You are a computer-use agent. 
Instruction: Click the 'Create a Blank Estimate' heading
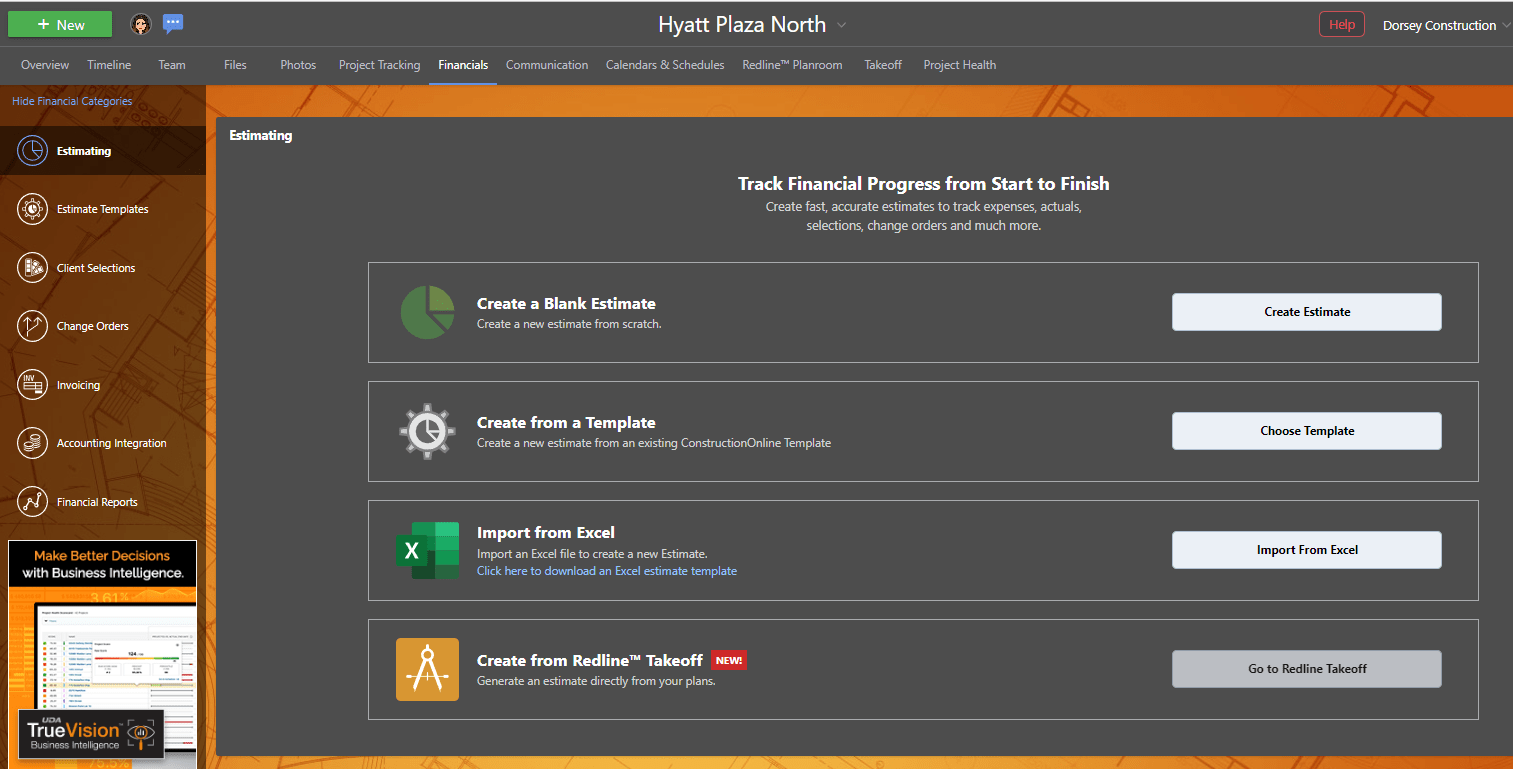point(566,303)
